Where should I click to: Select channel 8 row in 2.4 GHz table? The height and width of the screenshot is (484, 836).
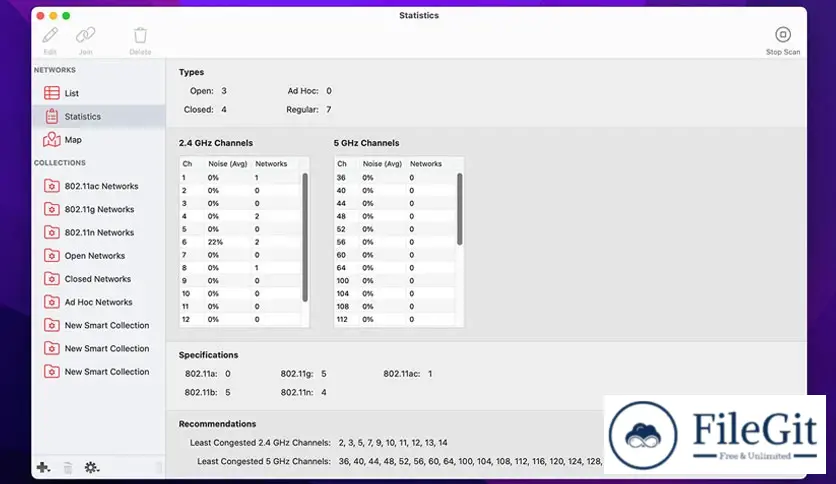point(240,268)
